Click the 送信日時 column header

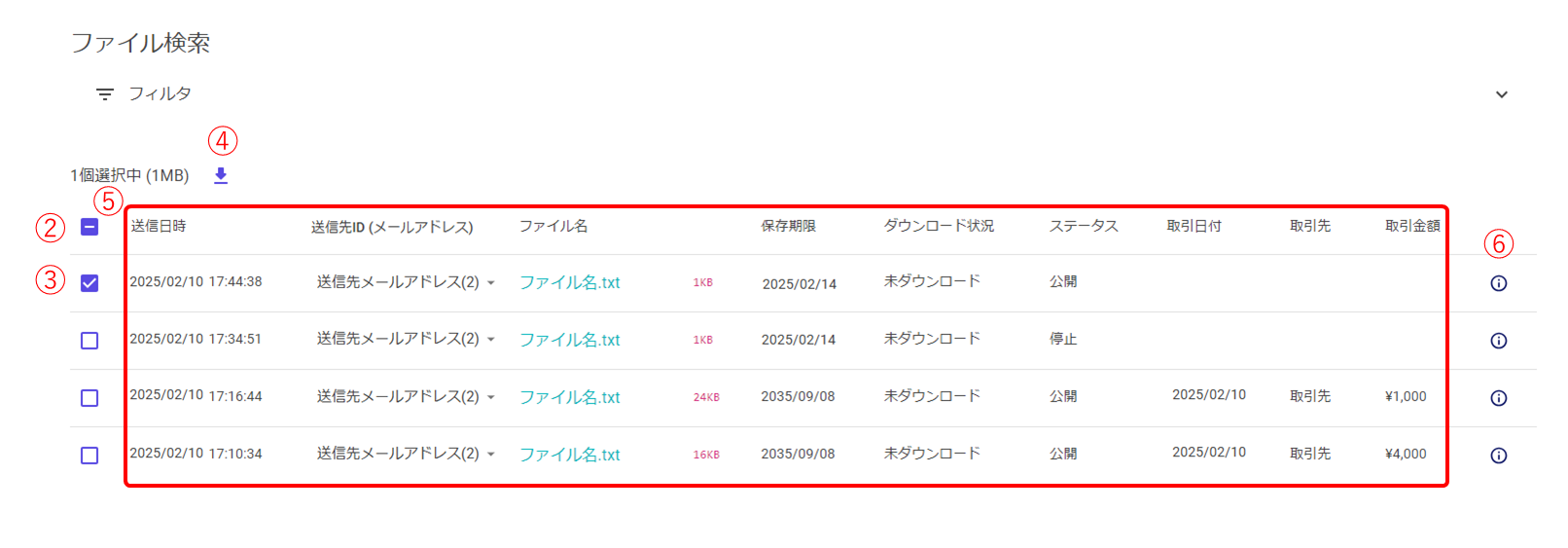[x=159, y=226]
